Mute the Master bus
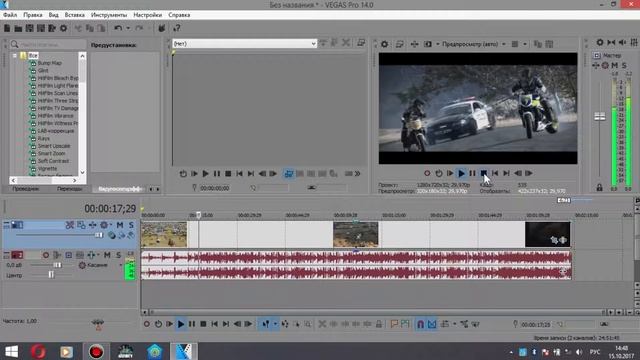Viewport: 640px width, 360px height. [615, 65]
